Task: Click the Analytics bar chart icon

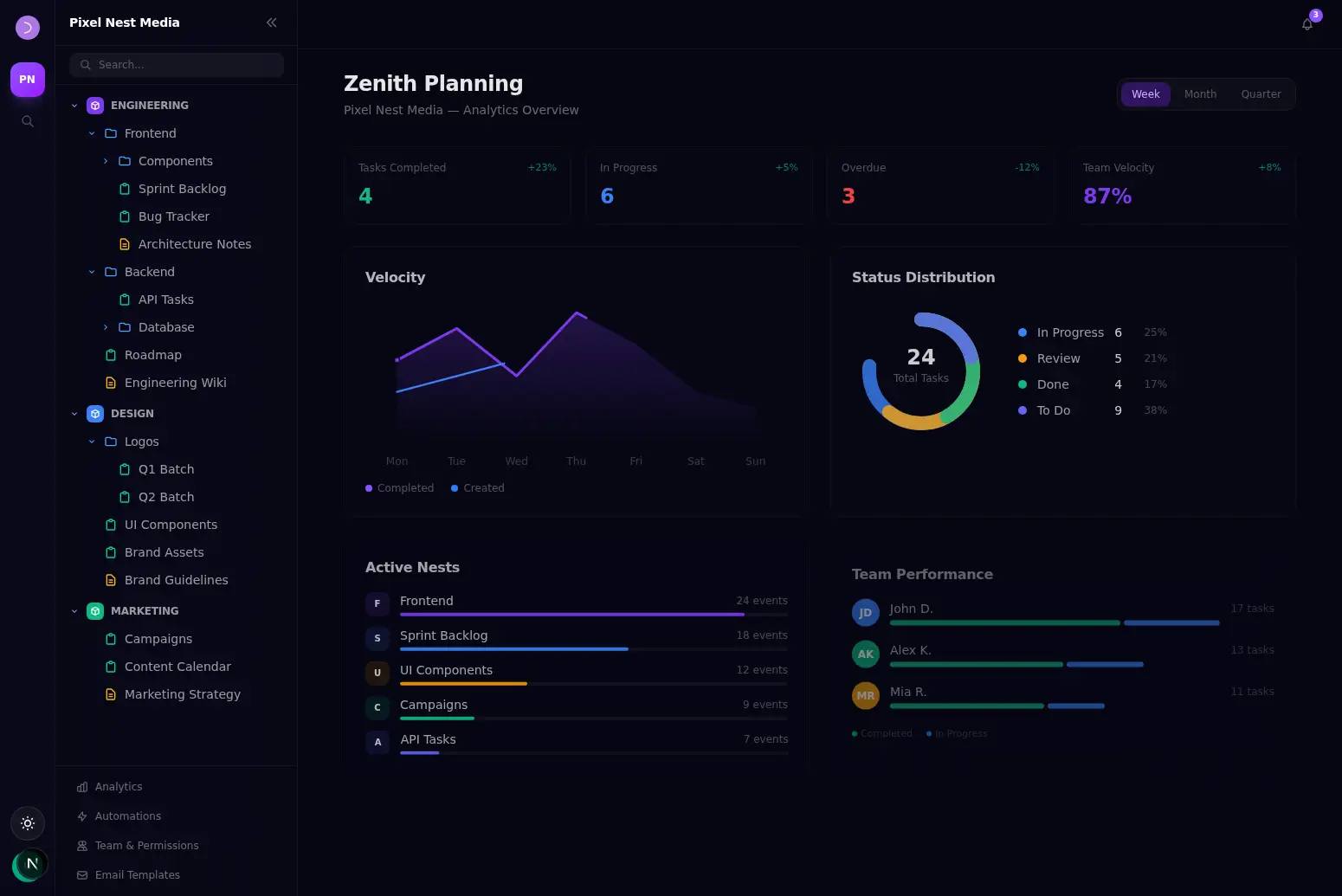Action: (82, 787)
